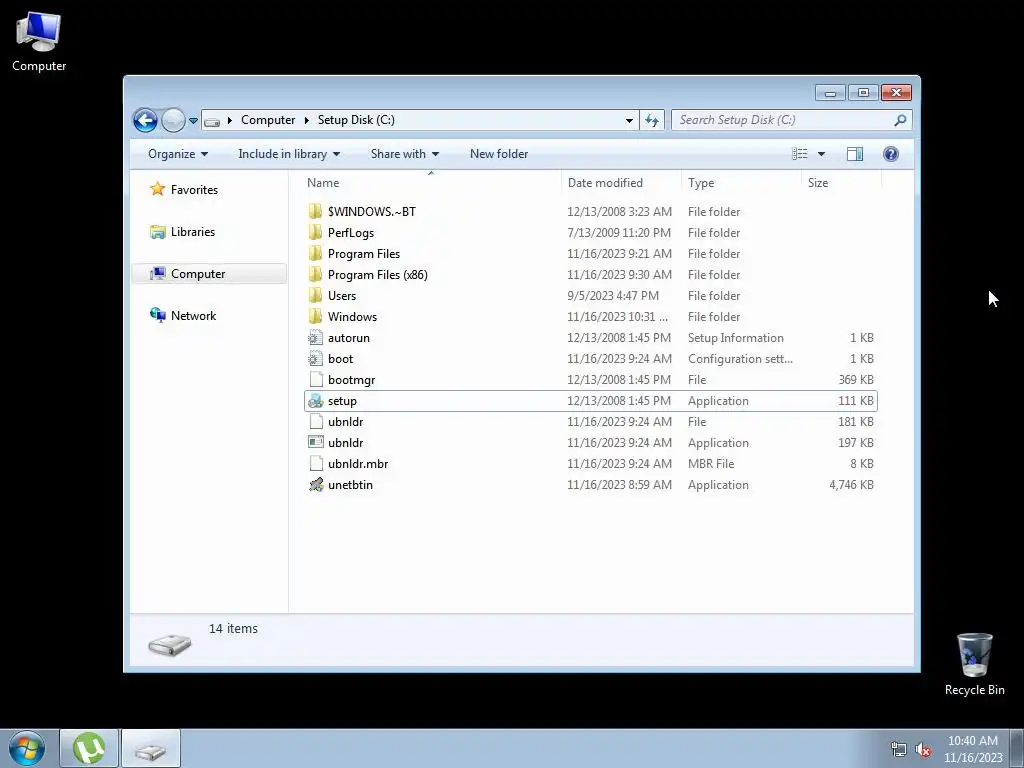Select the Users folder icon
The image size is (1024, 768).
(x=315, y=295)
